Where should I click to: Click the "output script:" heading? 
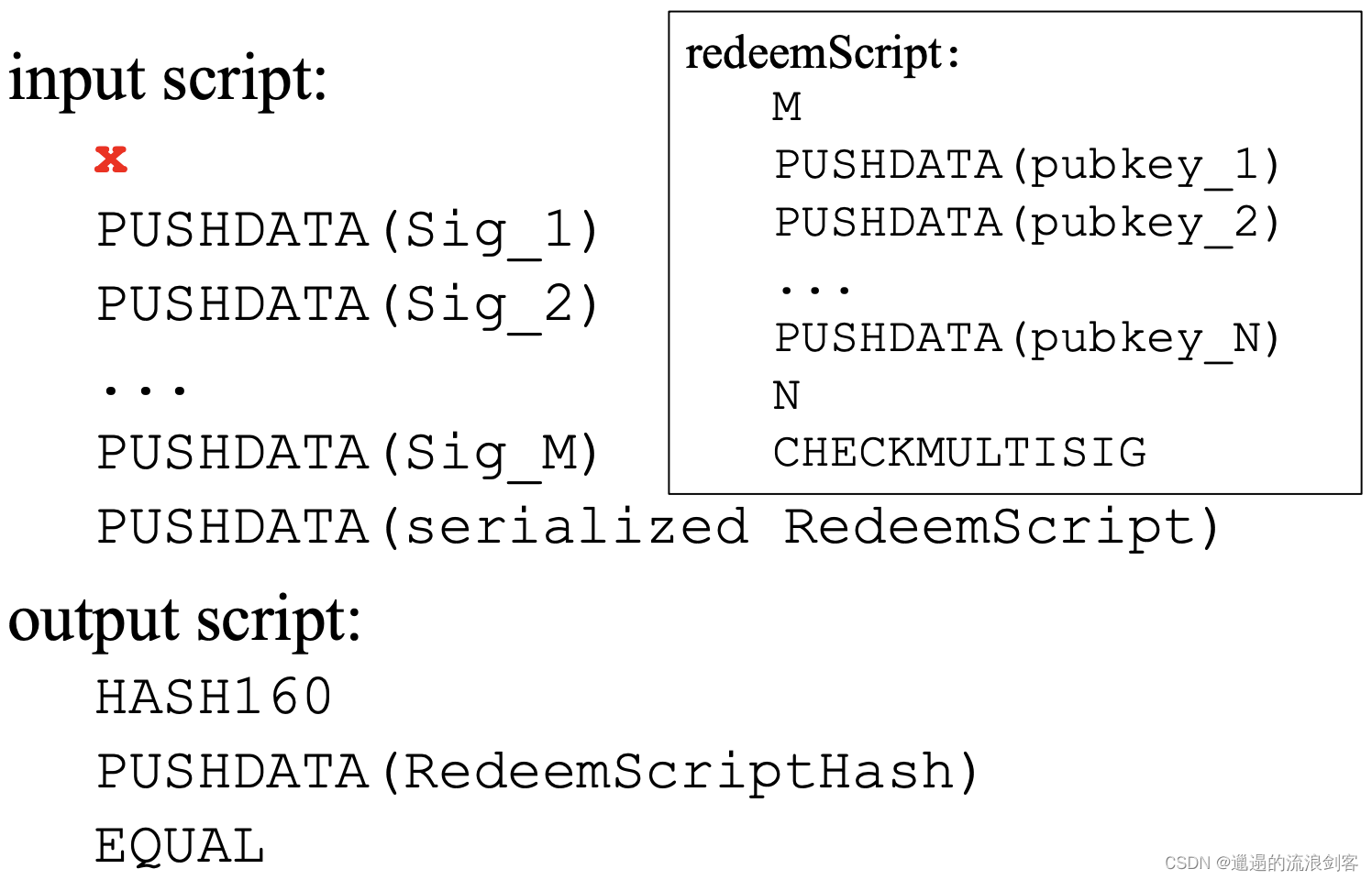[x=184, y=621]
